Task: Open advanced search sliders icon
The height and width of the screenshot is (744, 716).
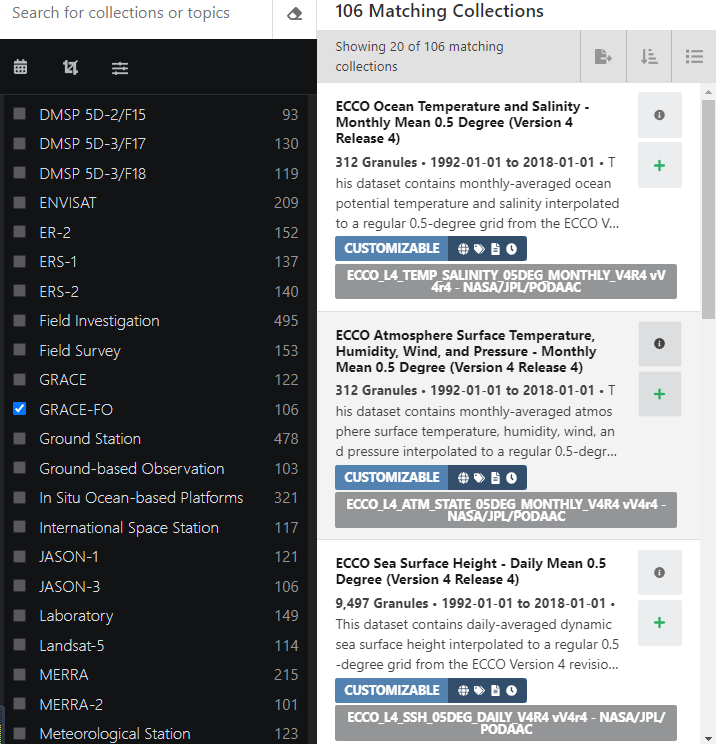Action: [120, 68]
